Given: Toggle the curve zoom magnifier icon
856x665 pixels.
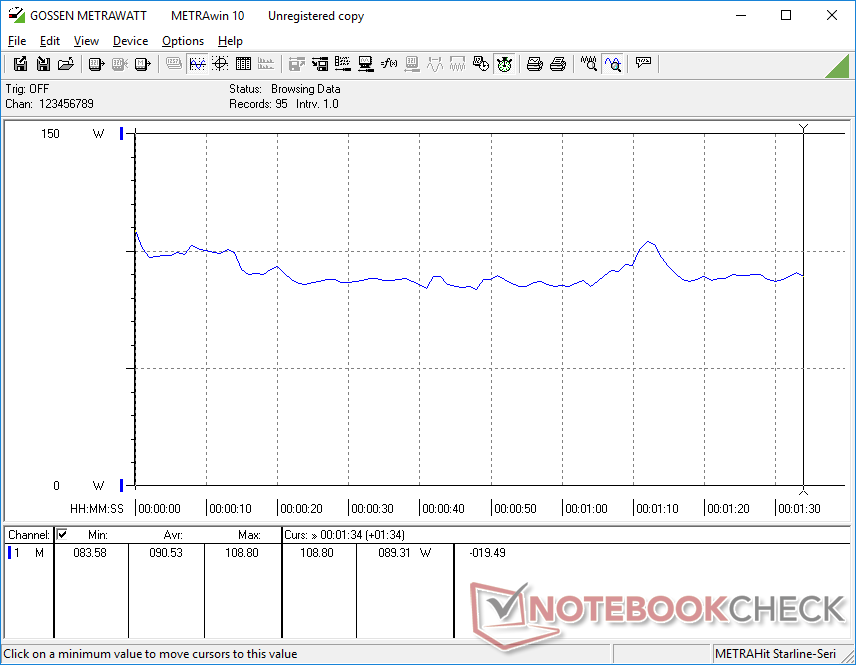Looking at the screenshot, I should [613, 64].
